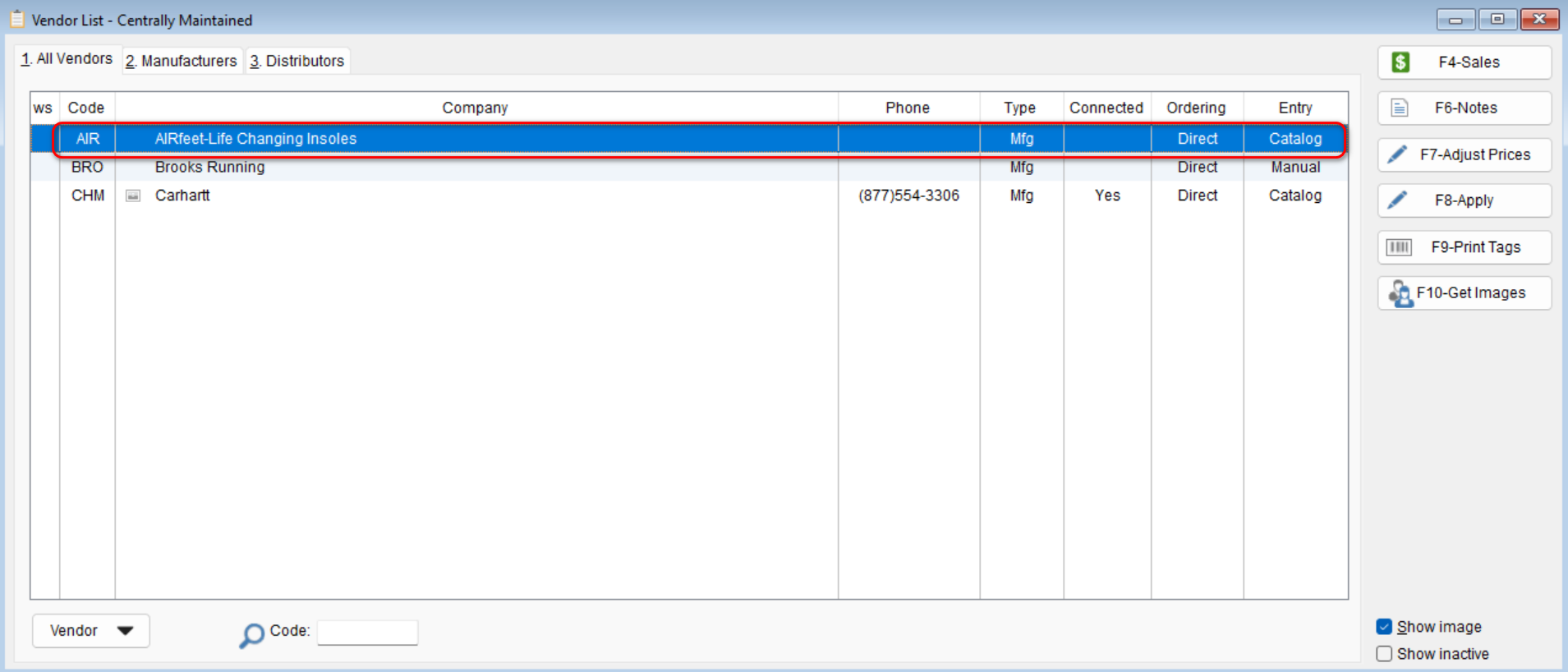Open F6-Notes button label
Screen dimensions: 1568x672
[x=1466, y=108]
